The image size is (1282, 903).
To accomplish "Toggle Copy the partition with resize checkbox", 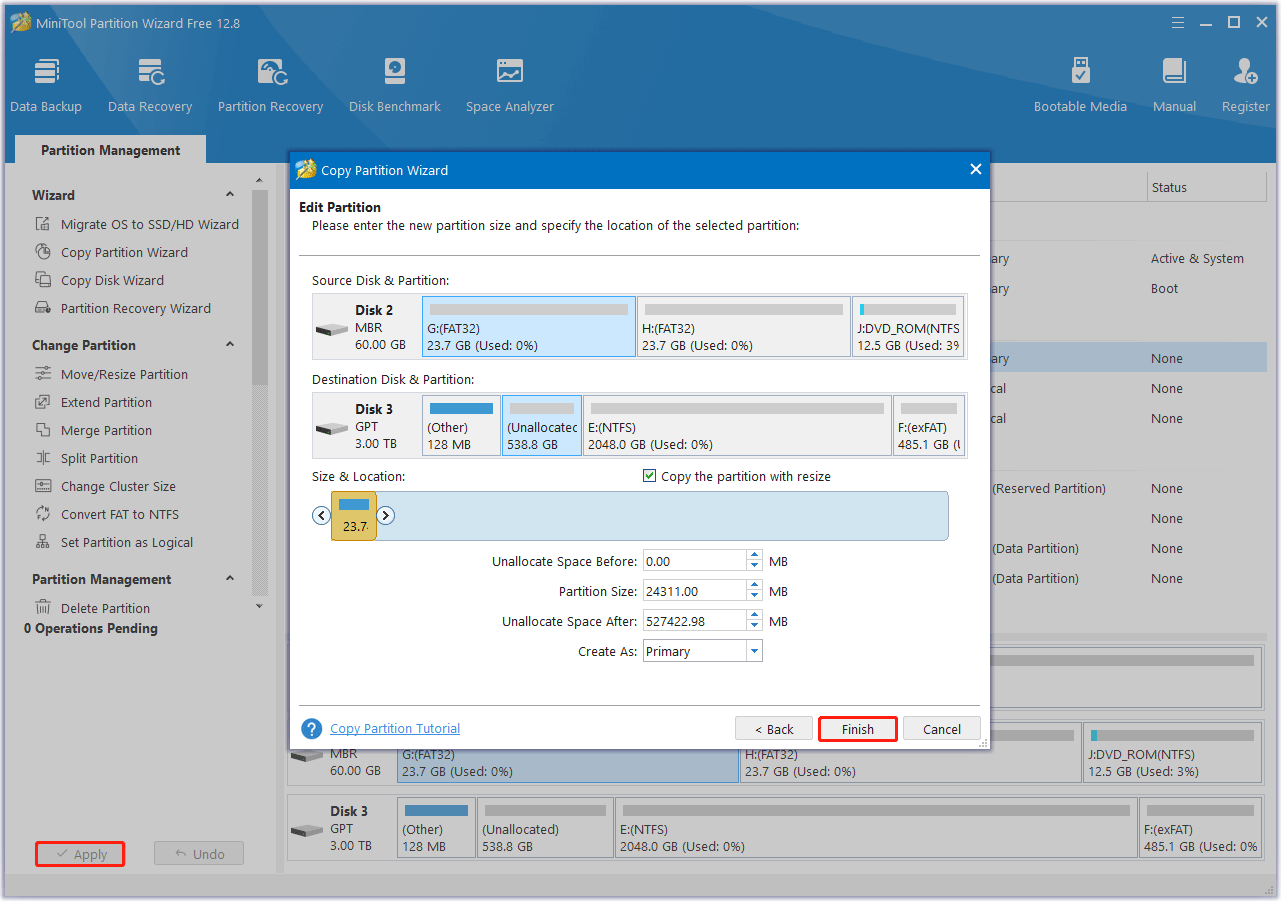I will (650, 477).
